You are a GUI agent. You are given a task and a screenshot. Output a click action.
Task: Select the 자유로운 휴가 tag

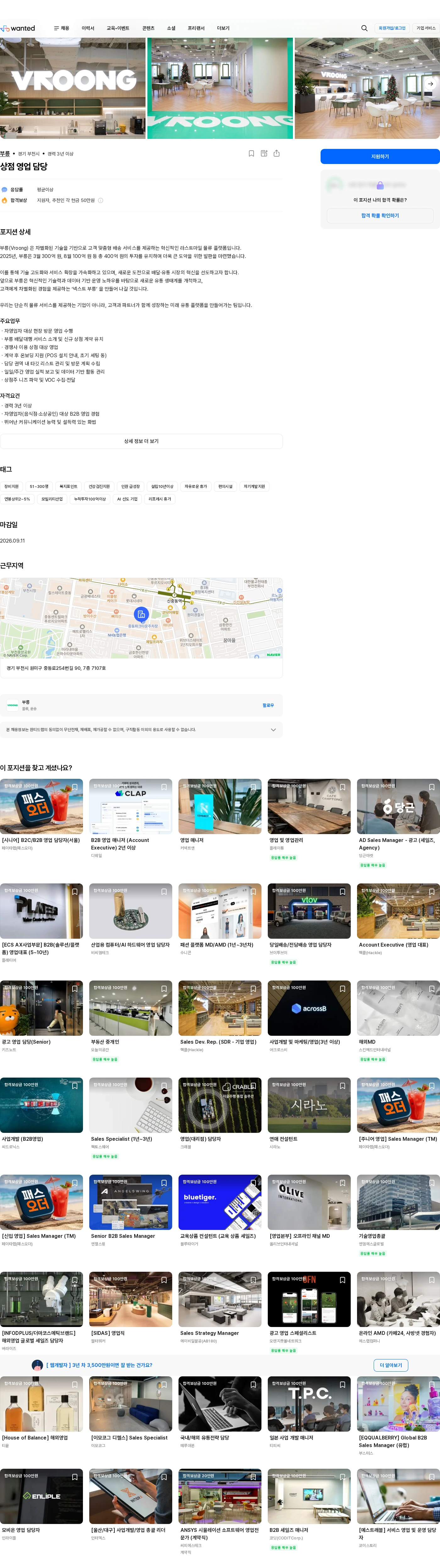coord(196,487)
